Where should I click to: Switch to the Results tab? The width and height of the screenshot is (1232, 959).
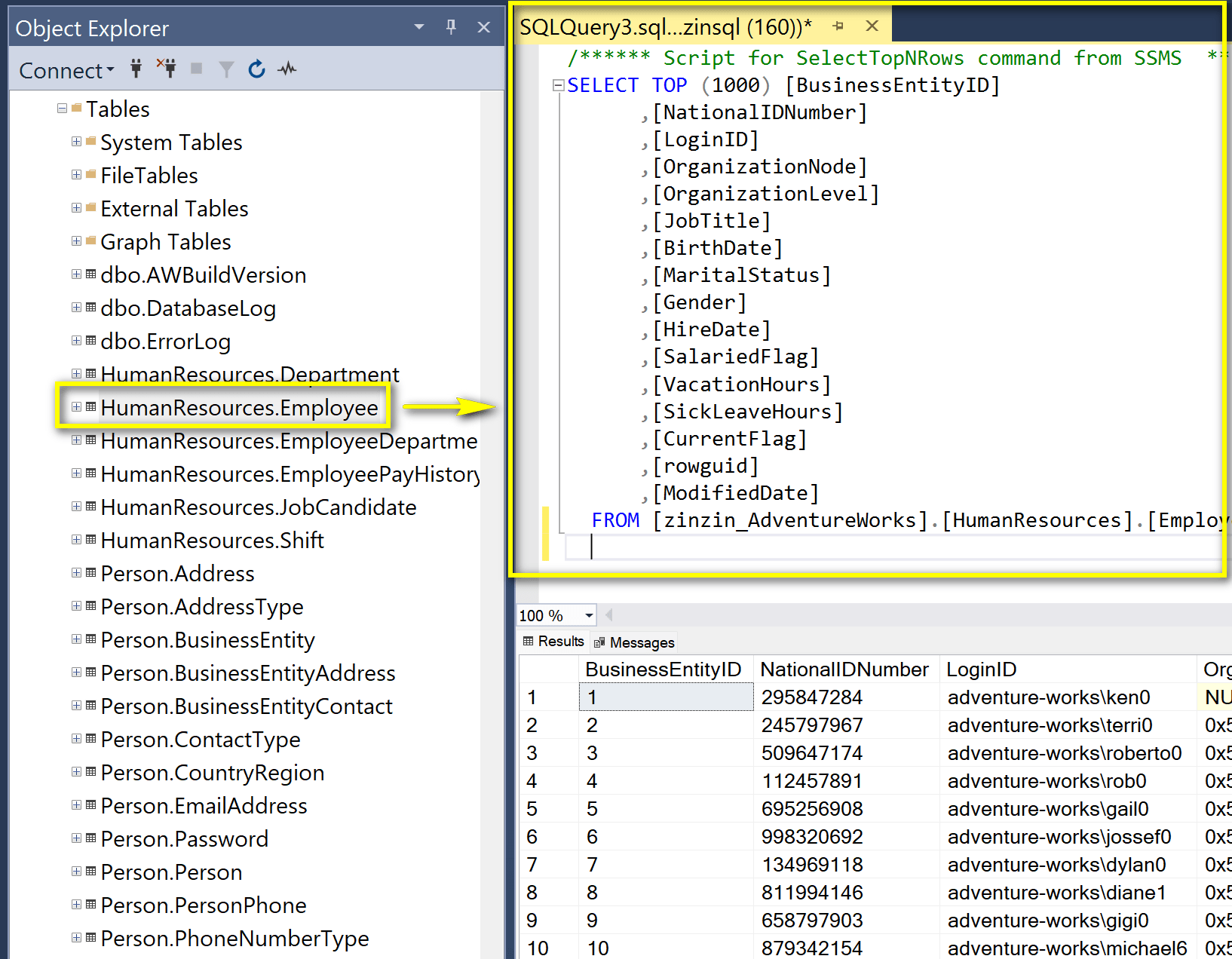[553, 641]
